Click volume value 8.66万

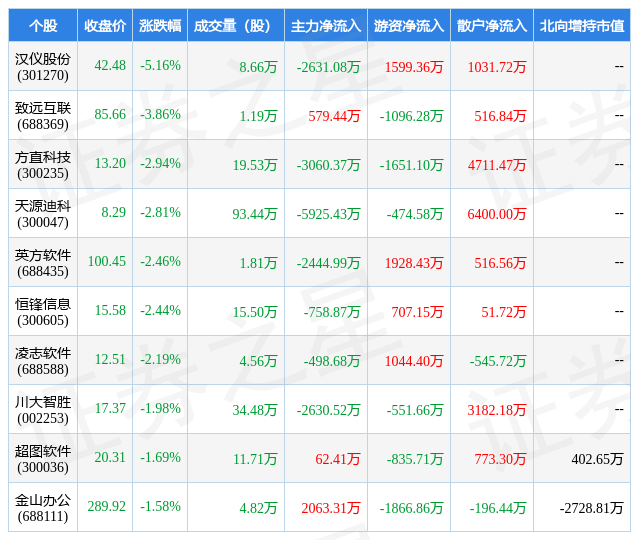258,67
